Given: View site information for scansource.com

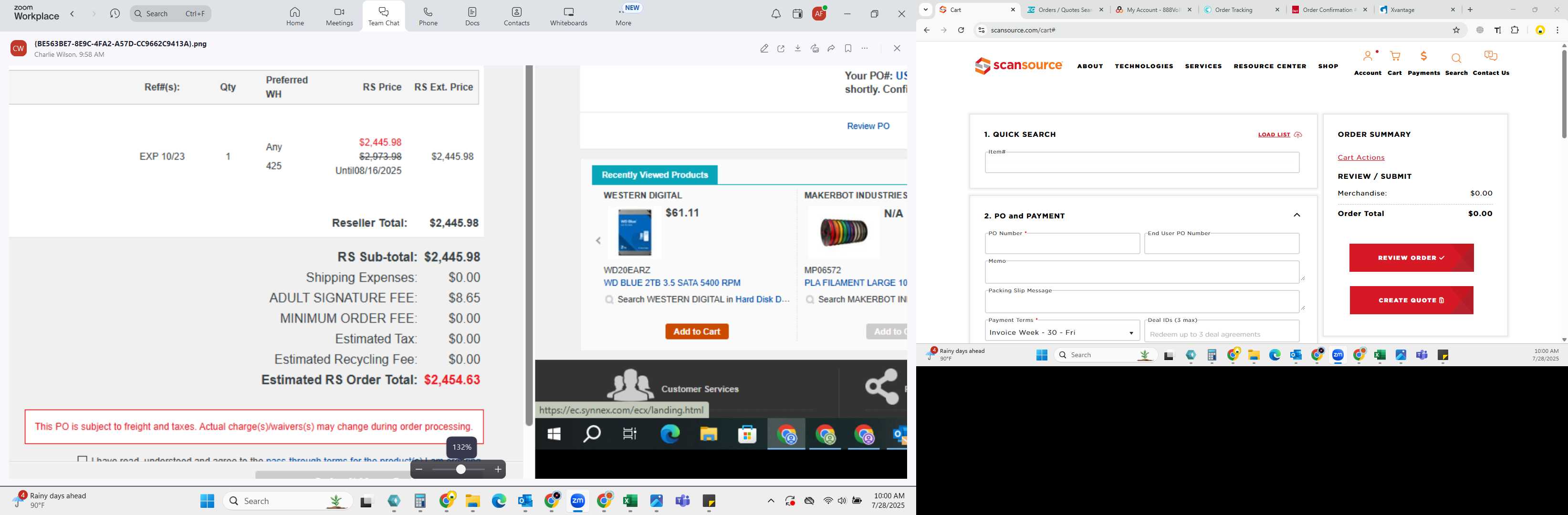Looking at the screenshot, I should (x=981, y=31).
